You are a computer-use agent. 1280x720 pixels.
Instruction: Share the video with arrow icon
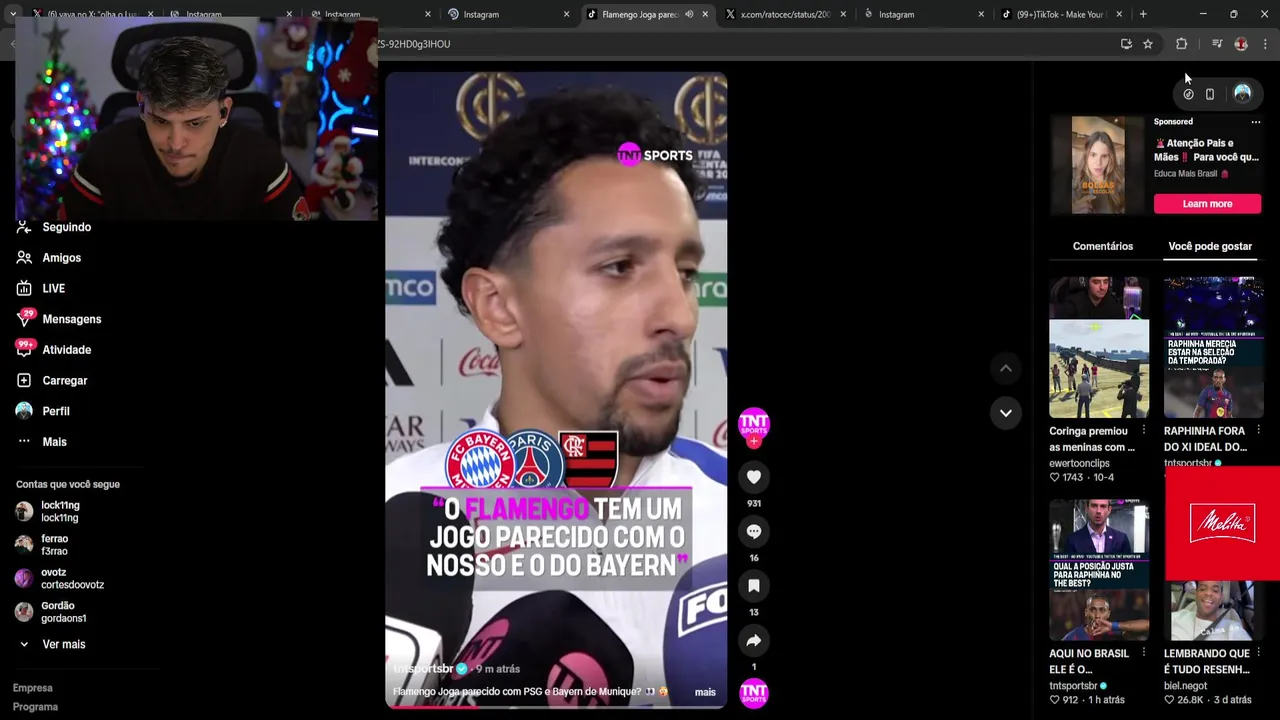754,640
